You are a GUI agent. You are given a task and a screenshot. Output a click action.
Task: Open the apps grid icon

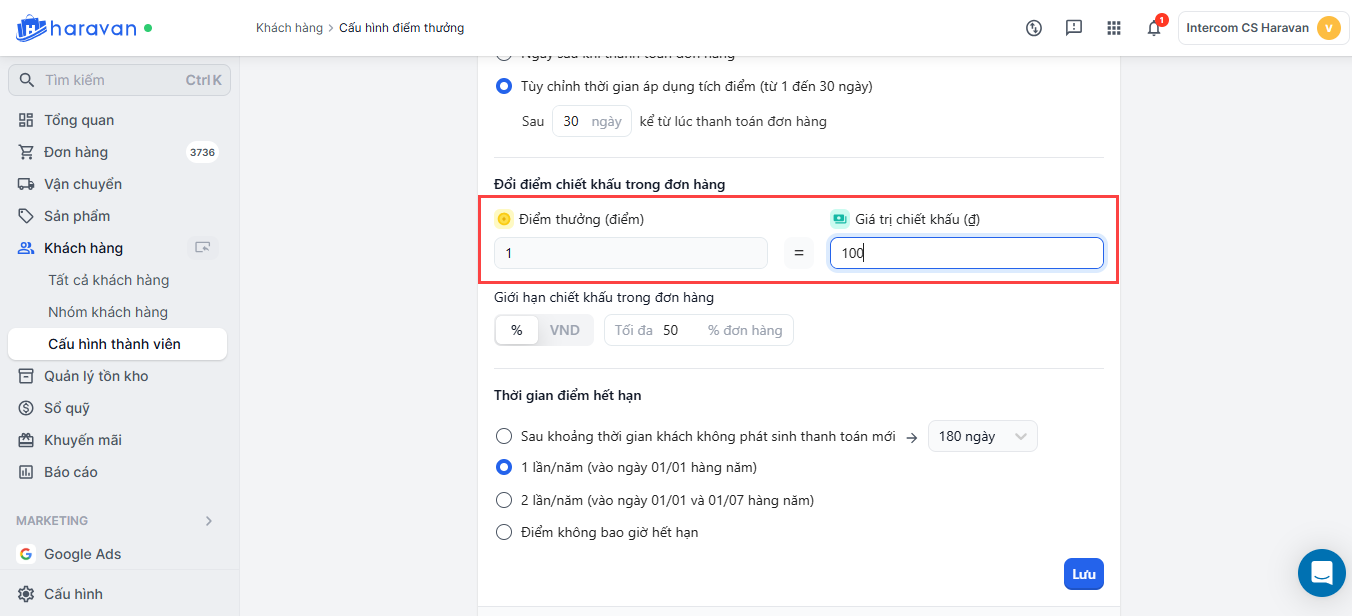pyautogui.click(x=1114, y=28)
